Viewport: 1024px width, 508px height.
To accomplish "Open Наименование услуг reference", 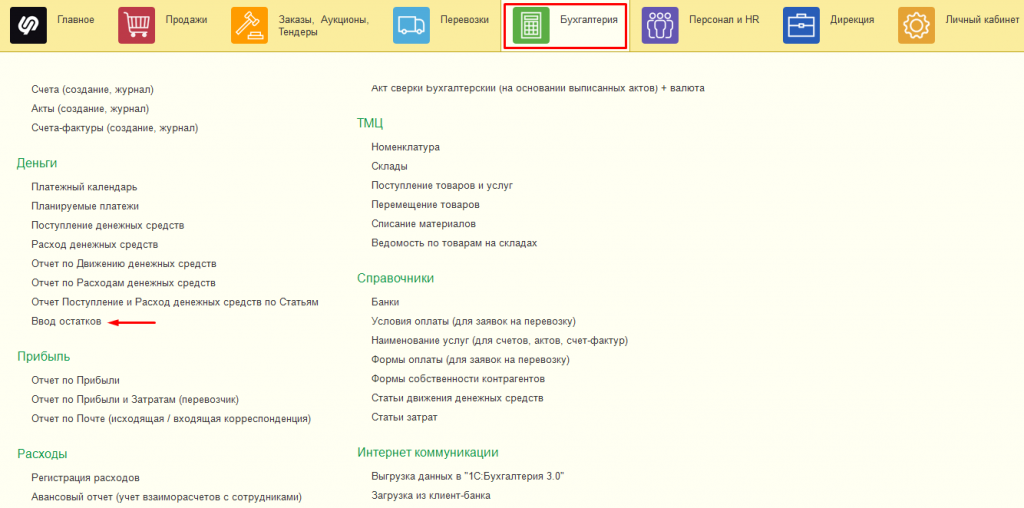I will pyautogui.click(x=500, y=341).
